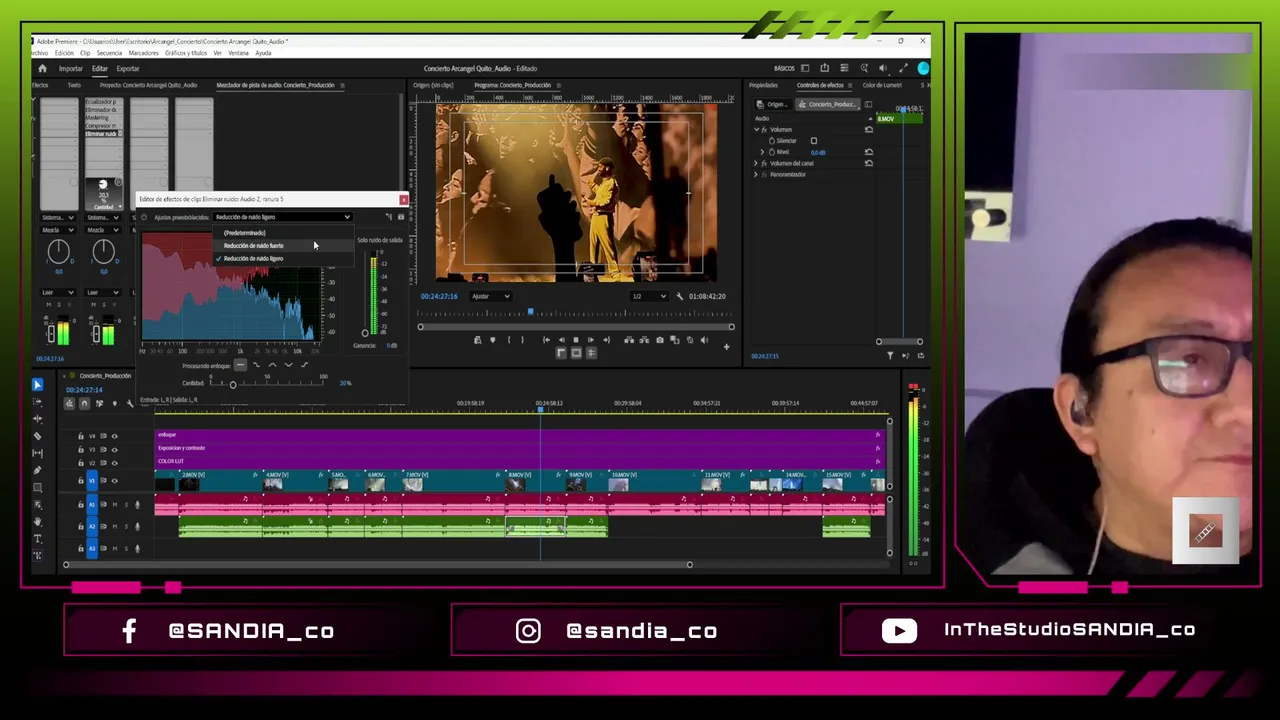Go to In point in Program Monitor

(546, 340)
